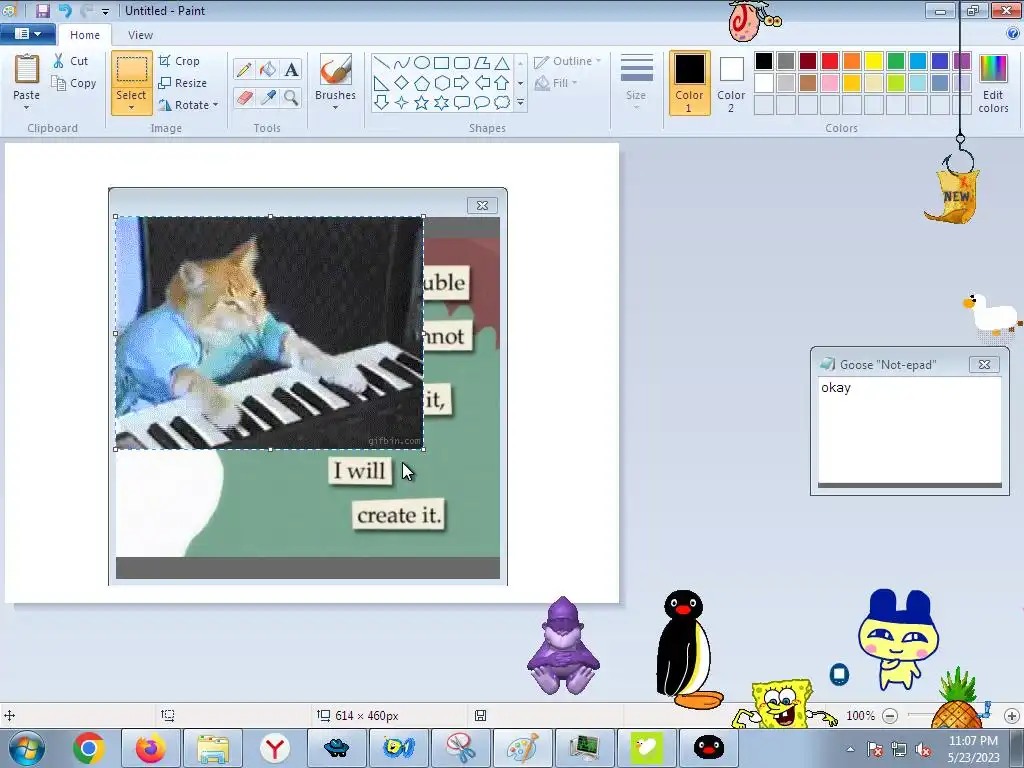1024x768 pixels.
Task: Click Edit colors button
Action: coord(993,83)
